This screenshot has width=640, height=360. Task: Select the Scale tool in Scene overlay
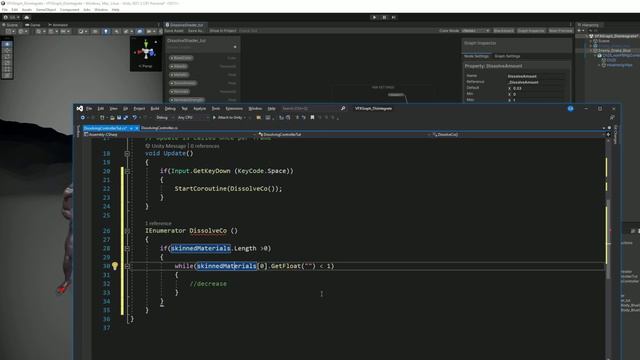[7, 63]
